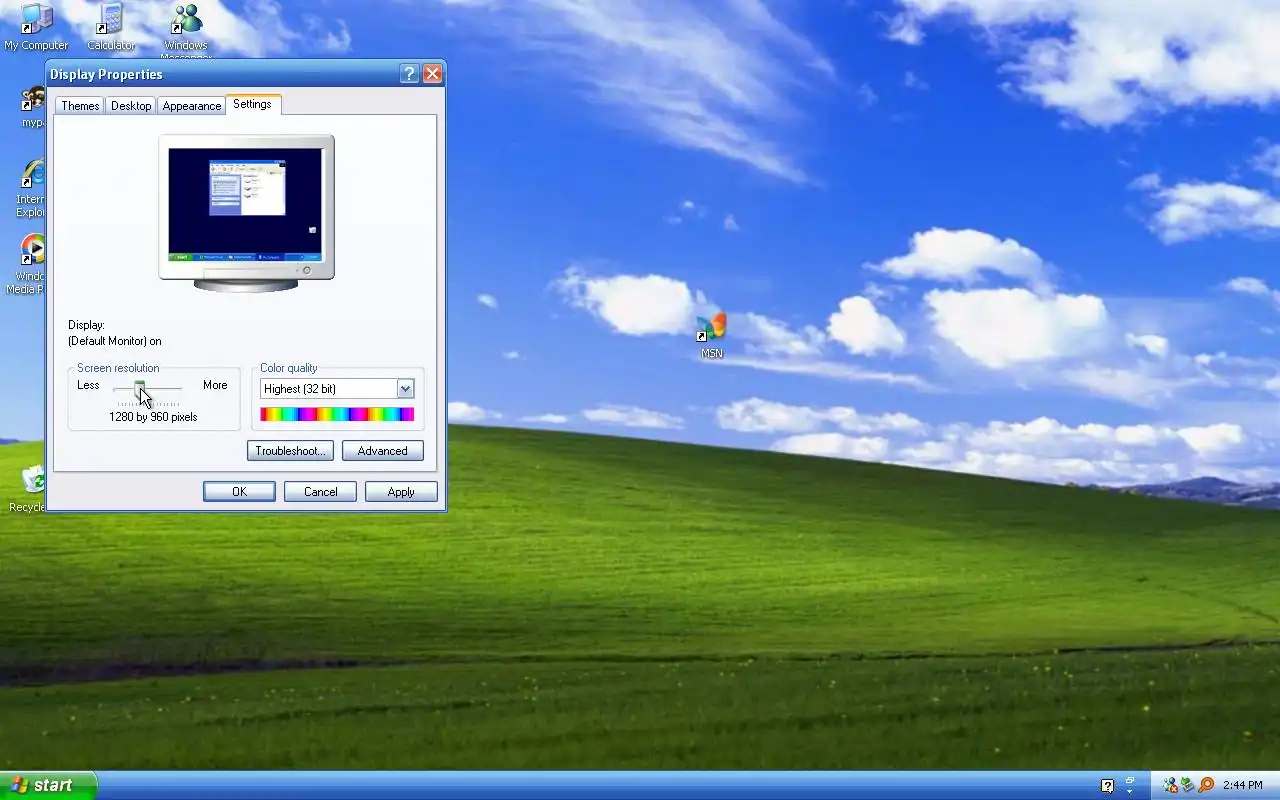Click the 'Less' label by resolution slider
The width and height of the screenshot is (1280, 800).
88,385
